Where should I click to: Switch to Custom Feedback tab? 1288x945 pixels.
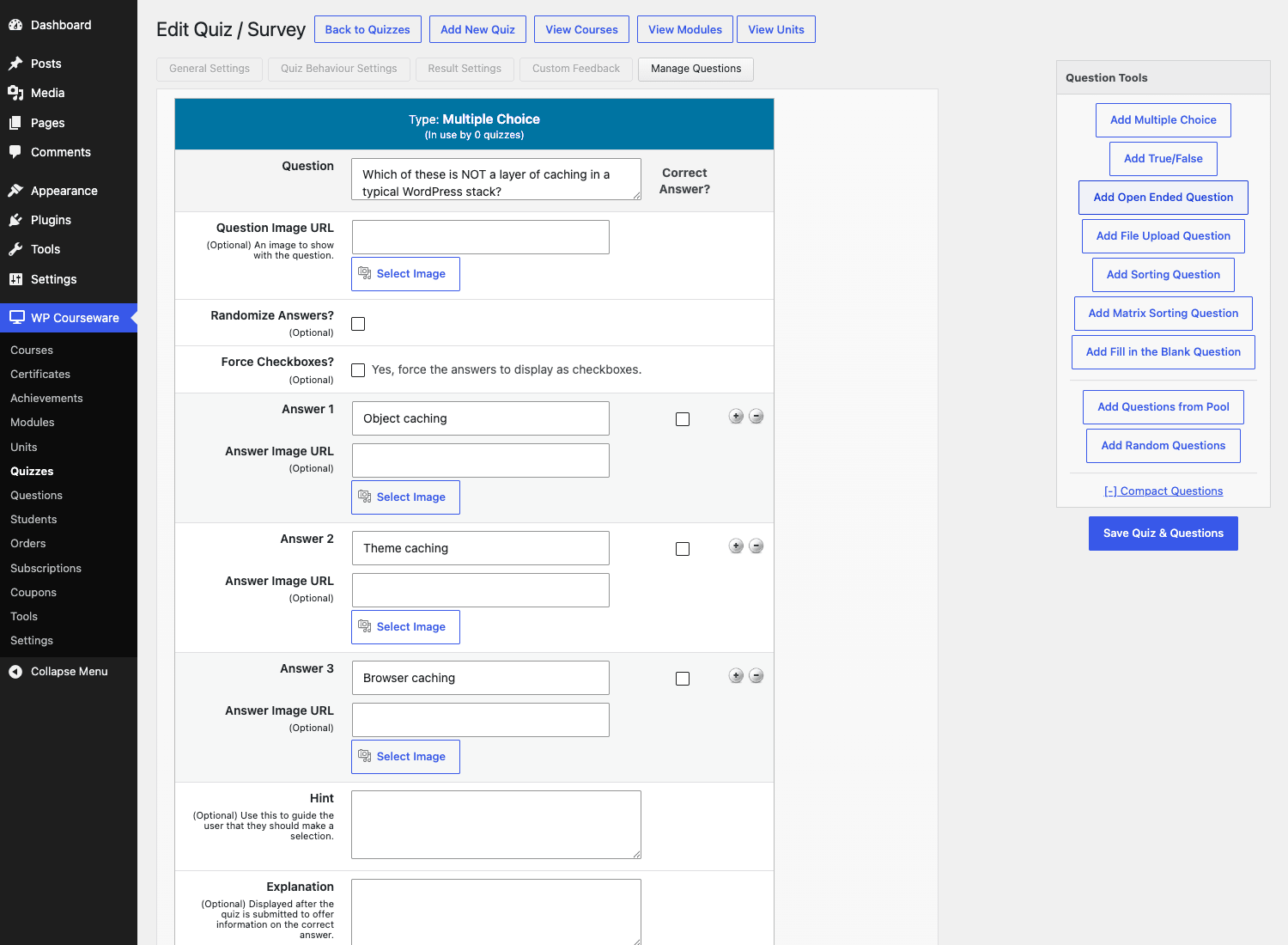[x=576, y=69]
